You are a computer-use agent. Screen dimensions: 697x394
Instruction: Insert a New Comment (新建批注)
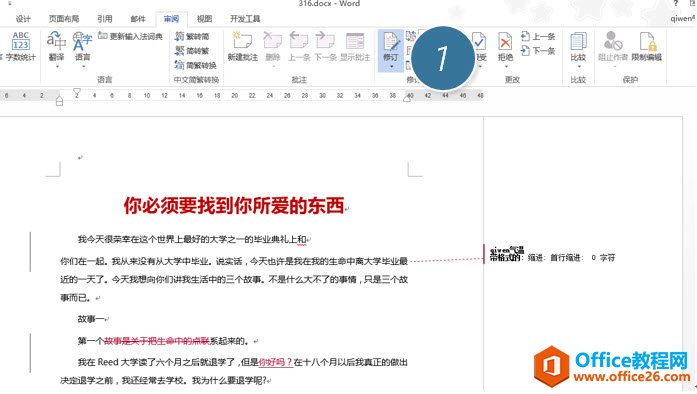coord(243,46)
